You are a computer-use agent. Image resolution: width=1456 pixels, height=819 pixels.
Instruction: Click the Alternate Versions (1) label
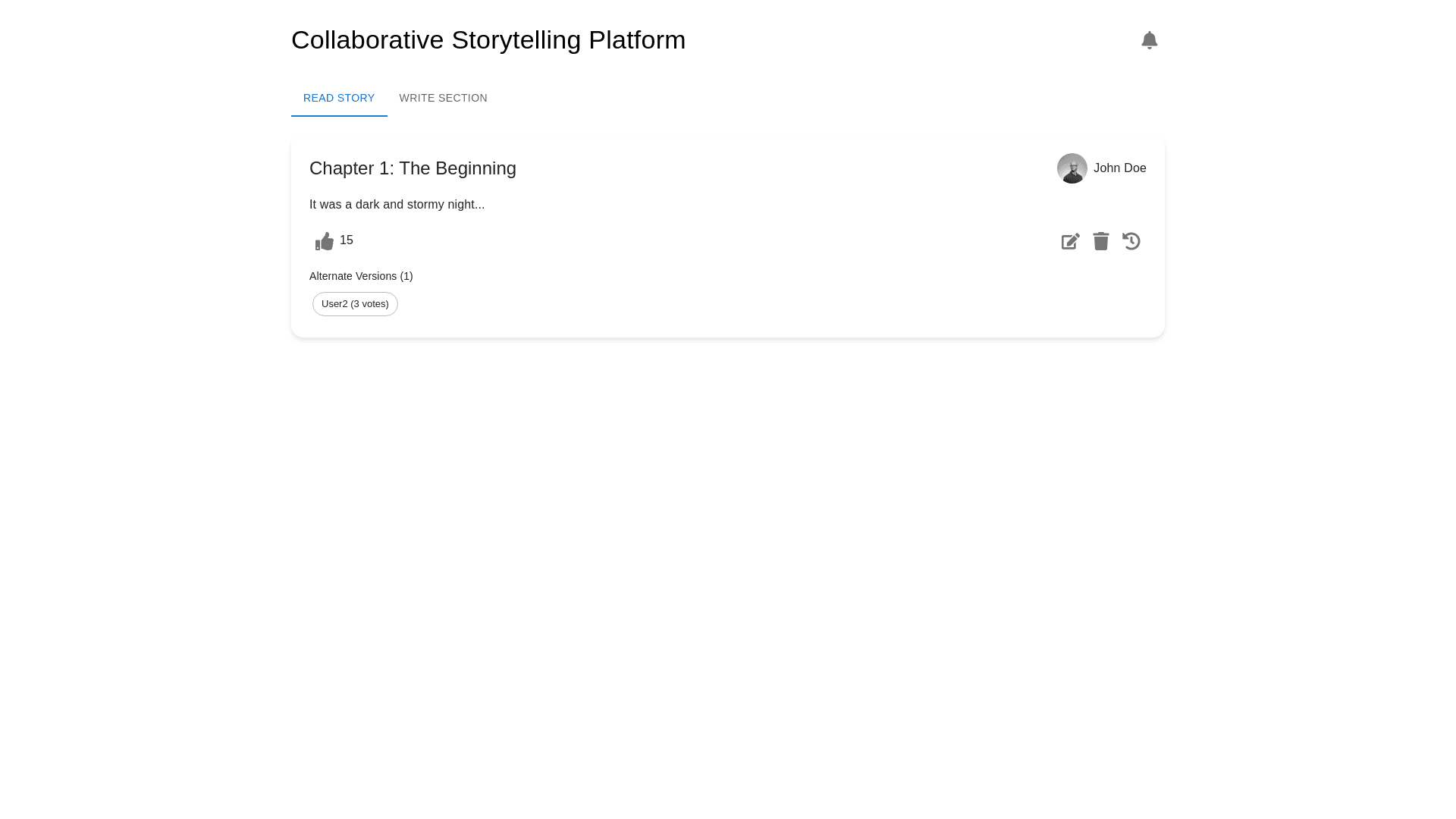click(361, 276)
